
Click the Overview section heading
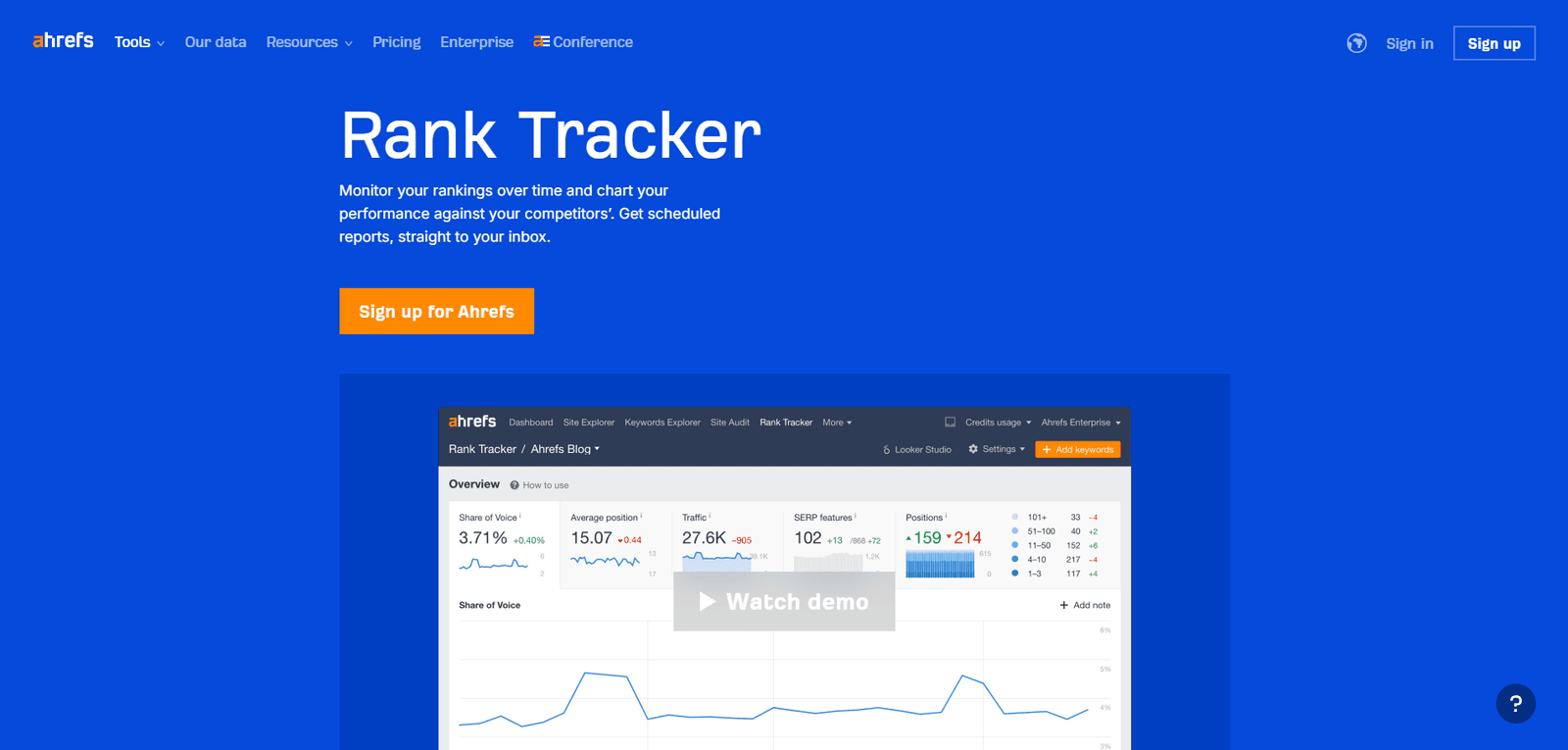(474, 484)
